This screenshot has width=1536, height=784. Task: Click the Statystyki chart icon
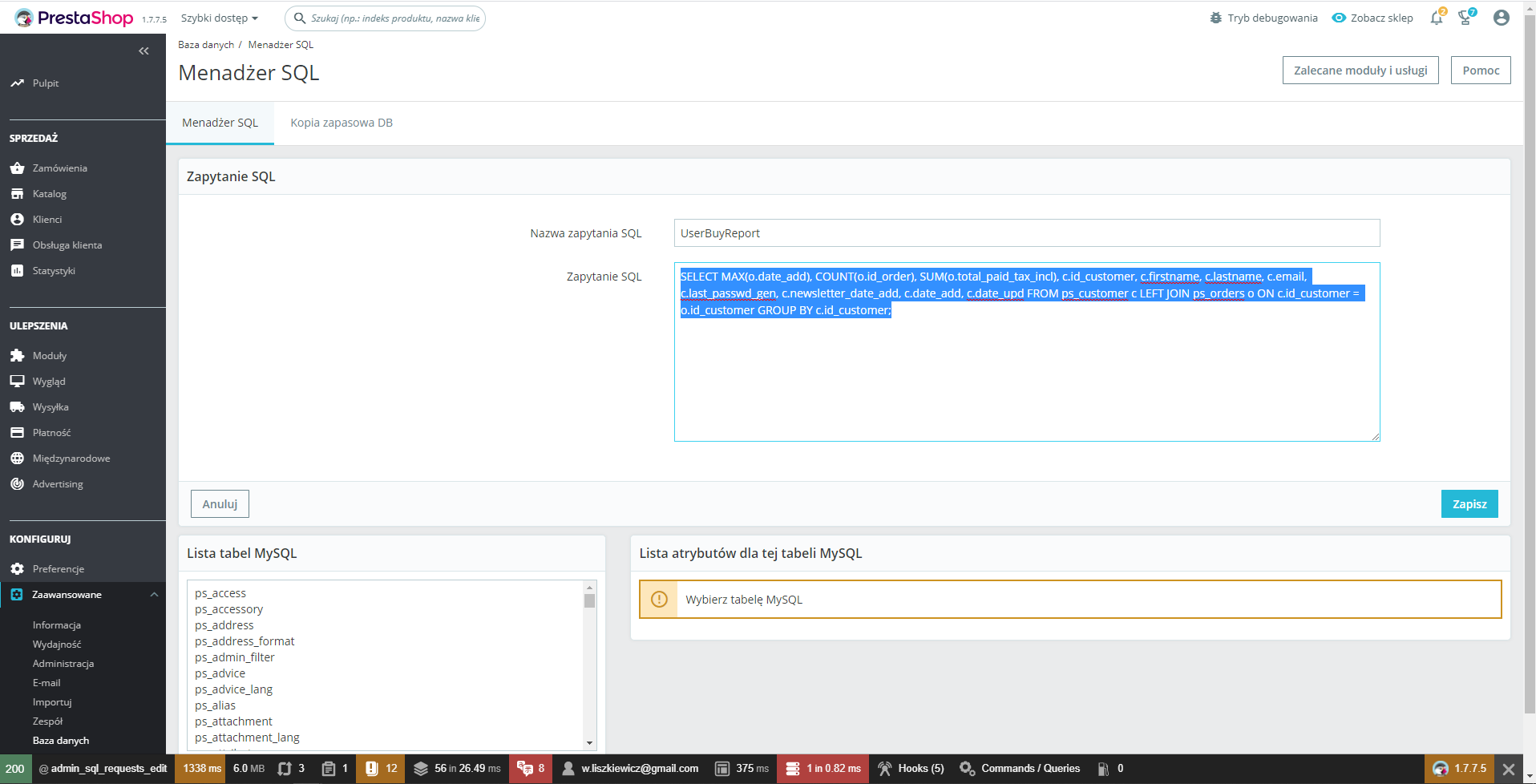[x=17, y=271]
